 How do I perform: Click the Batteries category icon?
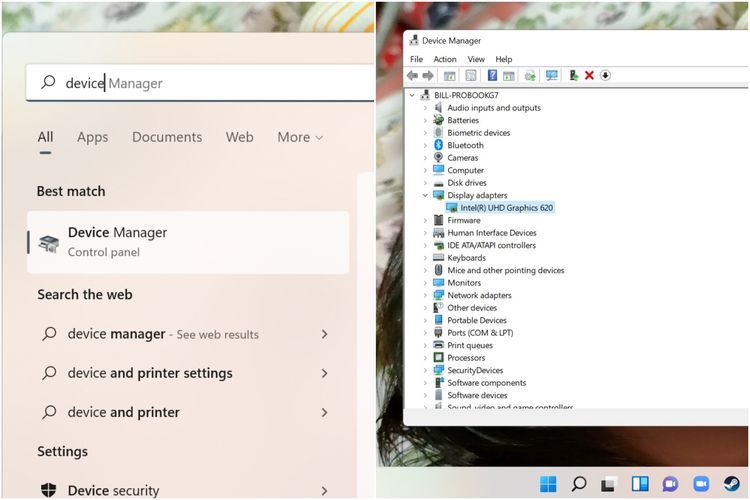pyautogui.click(x=438, y=120)
